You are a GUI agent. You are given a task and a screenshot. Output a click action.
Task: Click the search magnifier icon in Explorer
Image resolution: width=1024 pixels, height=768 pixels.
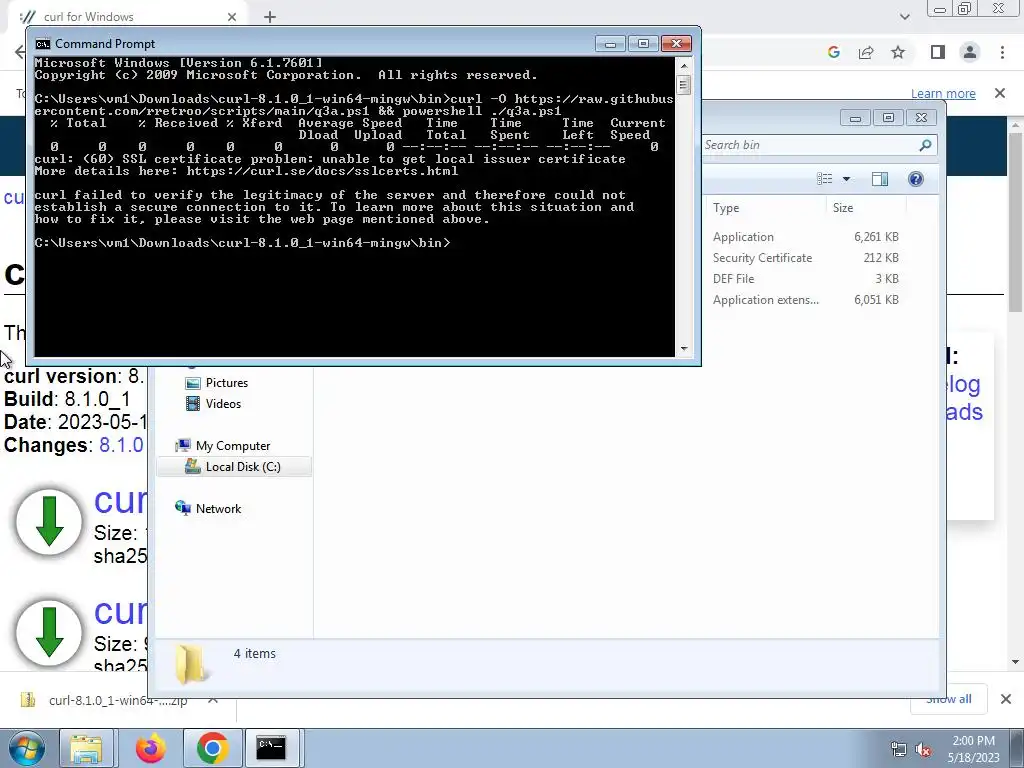925,145
